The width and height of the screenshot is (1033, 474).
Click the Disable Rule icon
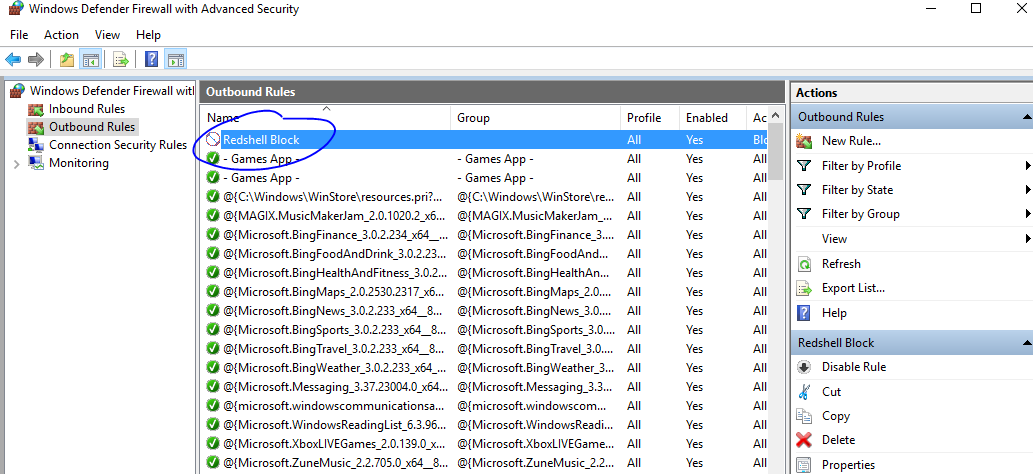click(x=804, y=367)
